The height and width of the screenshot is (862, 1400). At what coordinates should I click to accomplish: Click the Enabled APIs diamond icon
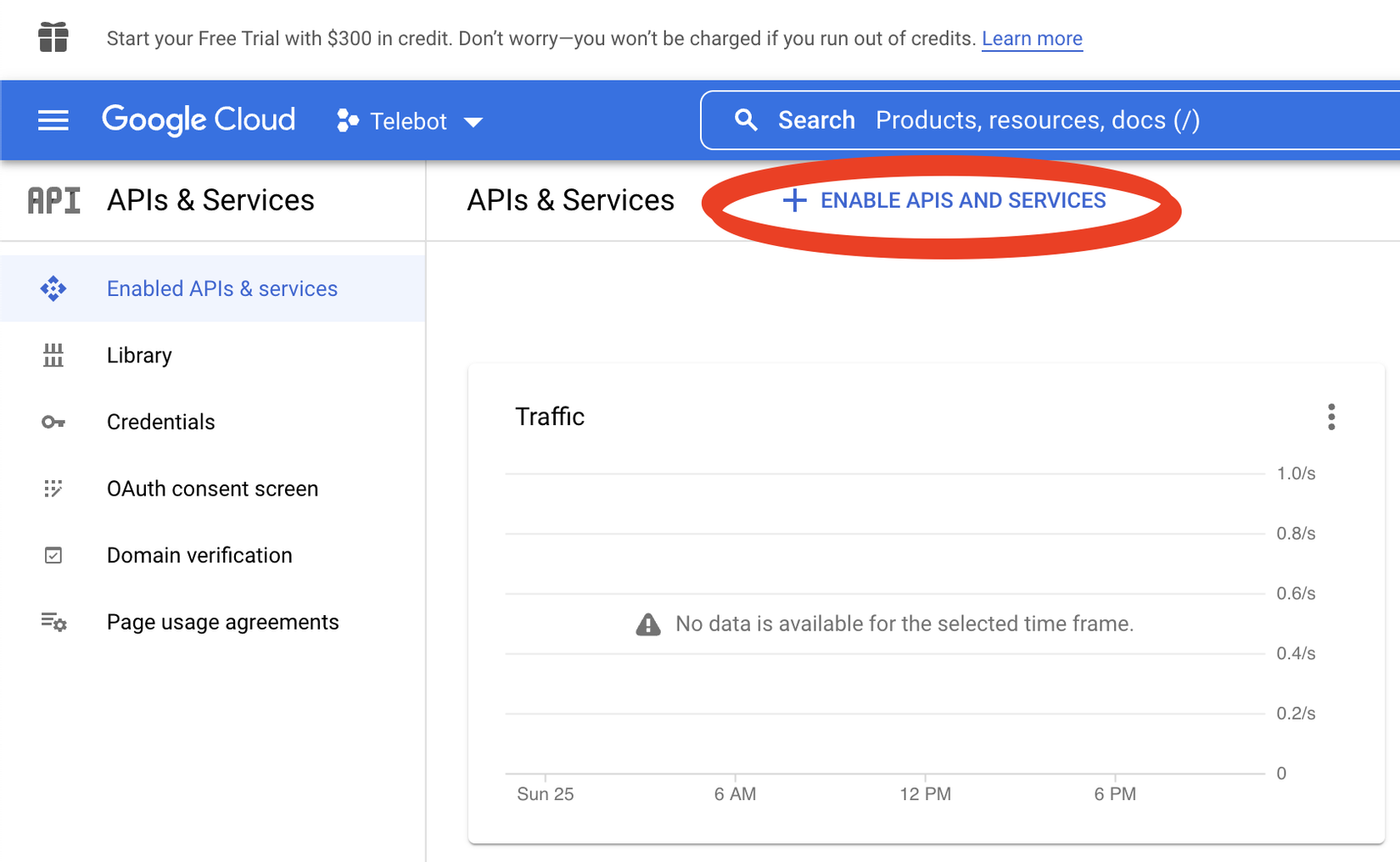[53, 288]
